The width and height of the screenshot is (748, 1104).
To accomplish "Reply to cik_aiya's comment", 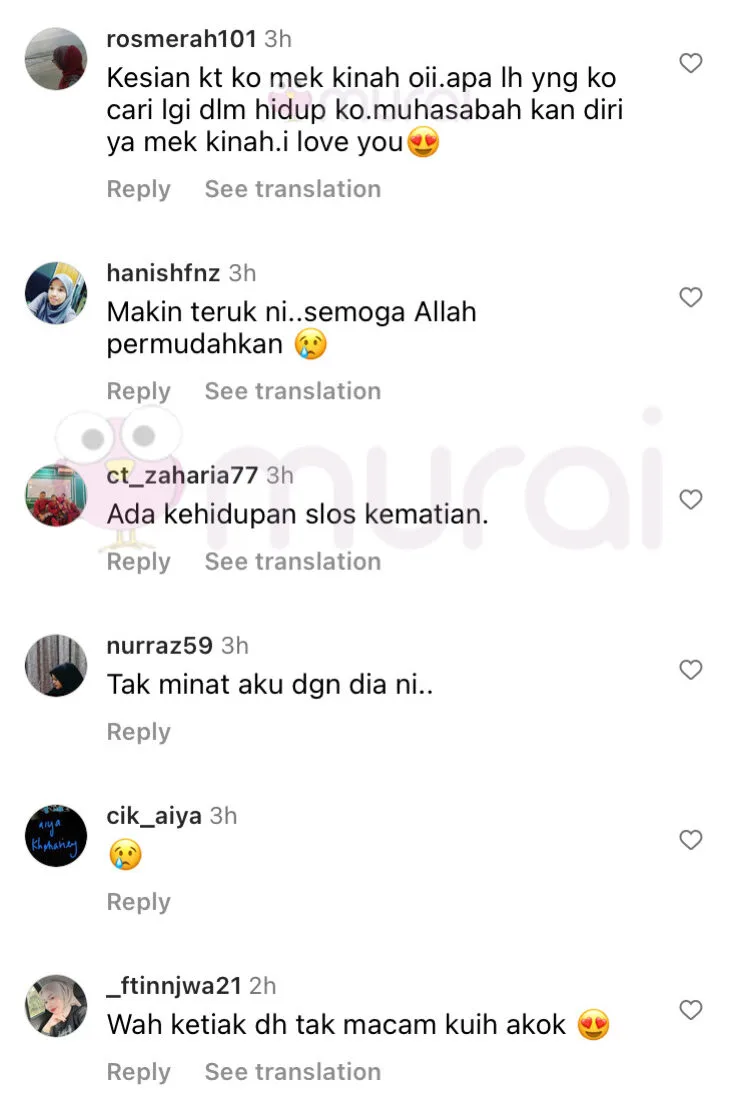I will [139, 903].
